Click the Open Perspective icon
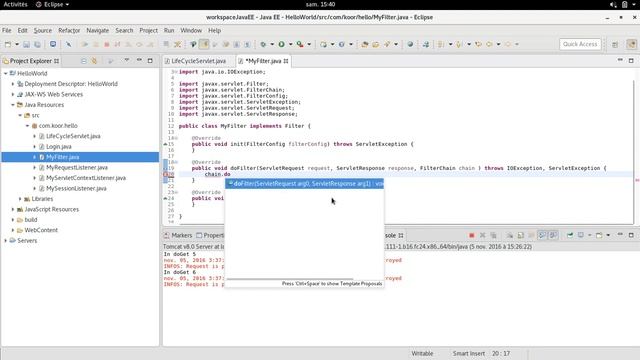The height and width of the screenshot is (360, 640). [615, 44]
